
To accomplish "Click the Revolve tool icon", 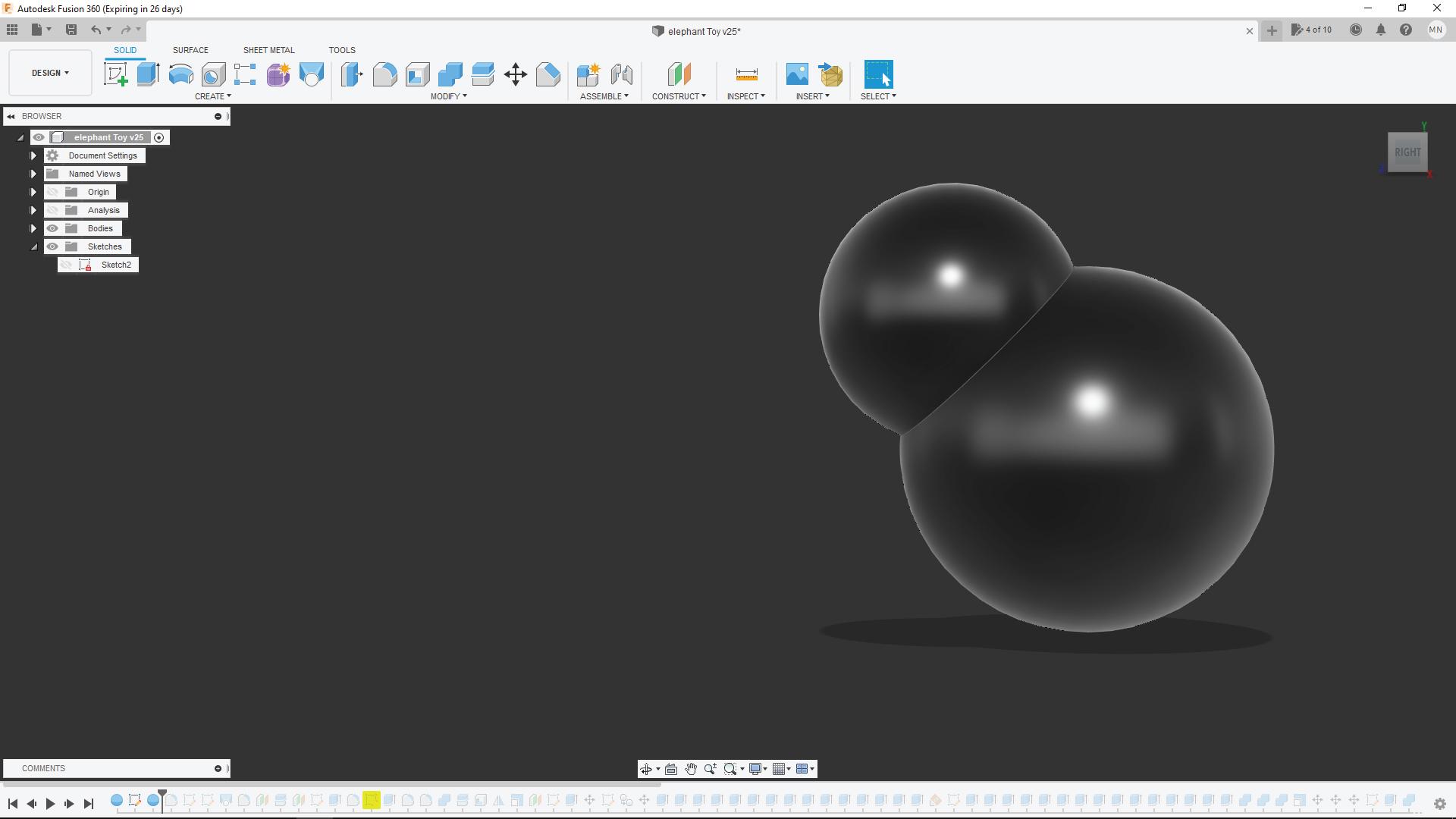I will tap(180, 74).
